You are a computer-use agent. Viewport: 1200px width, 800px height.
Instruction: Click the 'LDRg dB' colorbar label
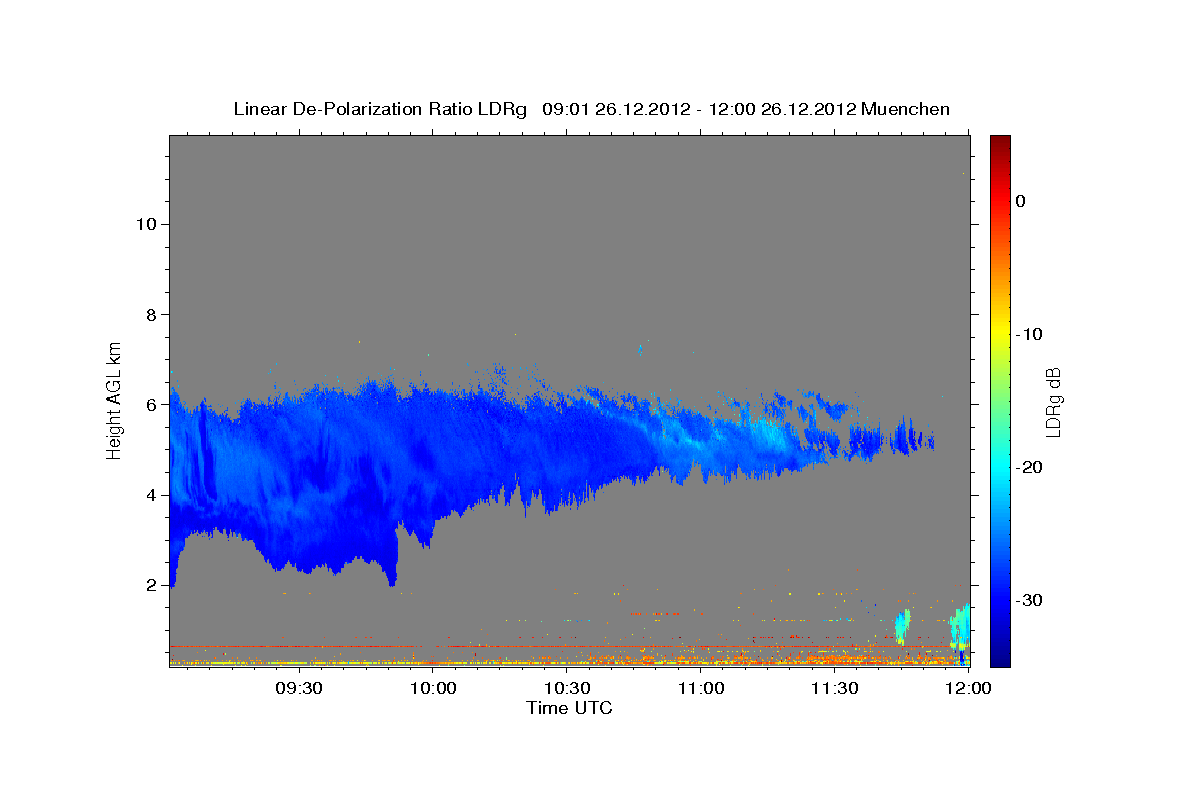pyautogui.click(x=1052, y=402)
